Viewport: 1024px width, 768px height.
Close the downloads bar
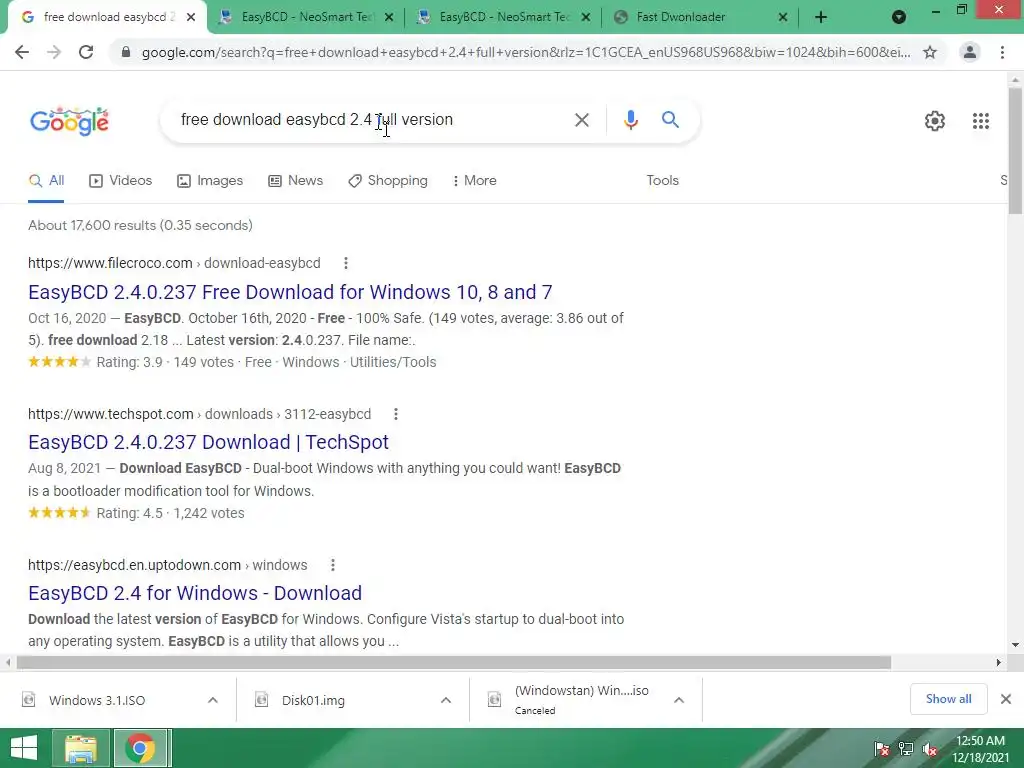pos(1006,699)
